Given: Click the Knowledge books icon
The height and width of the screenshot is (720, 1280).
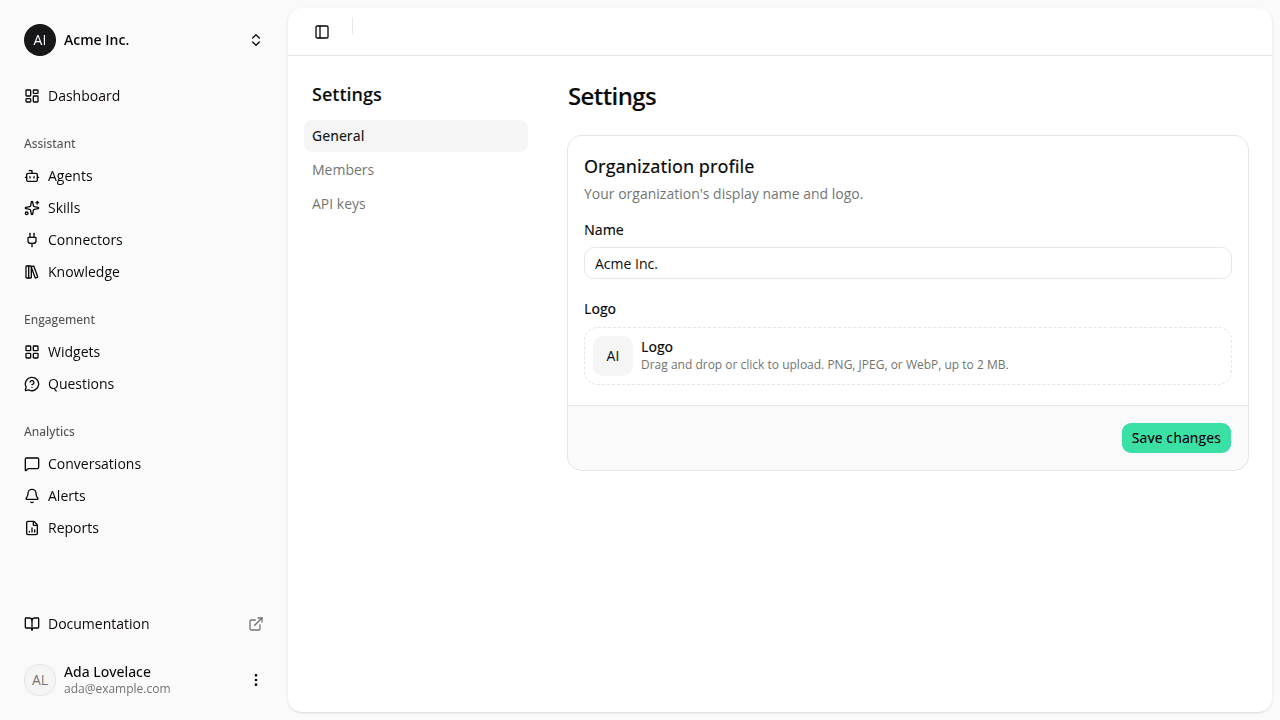Looking at the screenshot, I should click(32, 272).
